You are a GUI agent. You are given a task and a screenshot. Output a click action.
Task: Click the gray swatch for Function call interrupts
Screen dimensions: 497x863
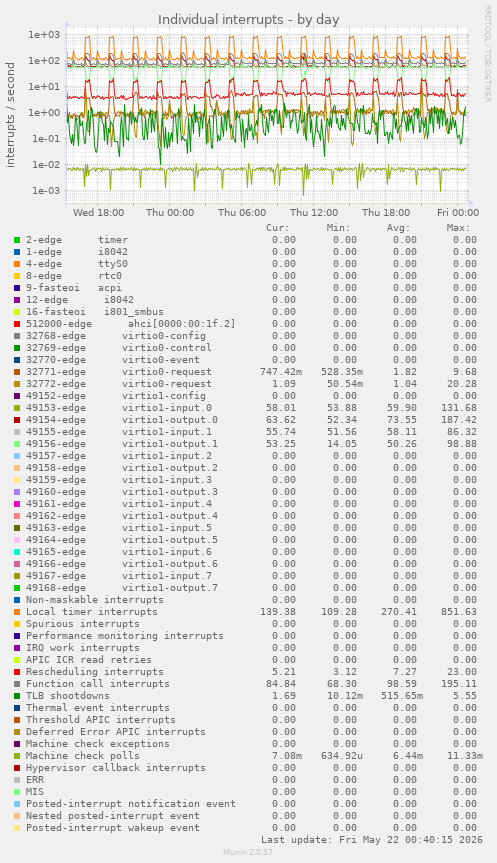pyautogui.click(x=17, y=684)
